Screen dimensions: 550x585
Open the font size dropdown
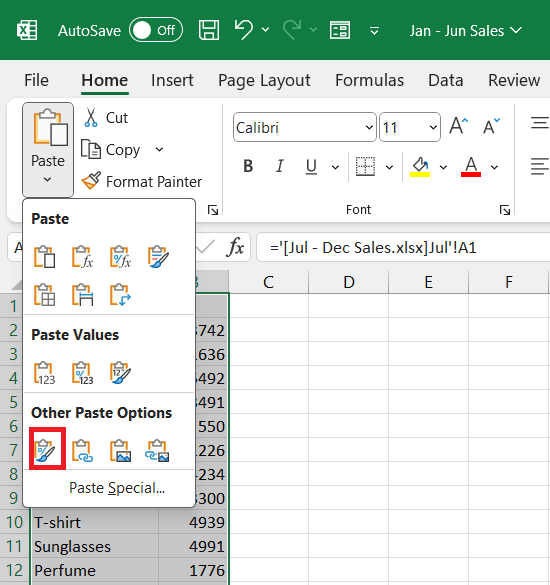[433, 128]
